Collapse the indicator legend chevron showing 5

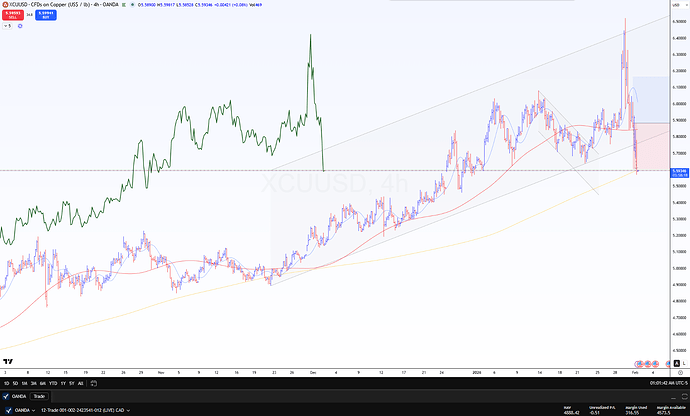click(7, 26)
